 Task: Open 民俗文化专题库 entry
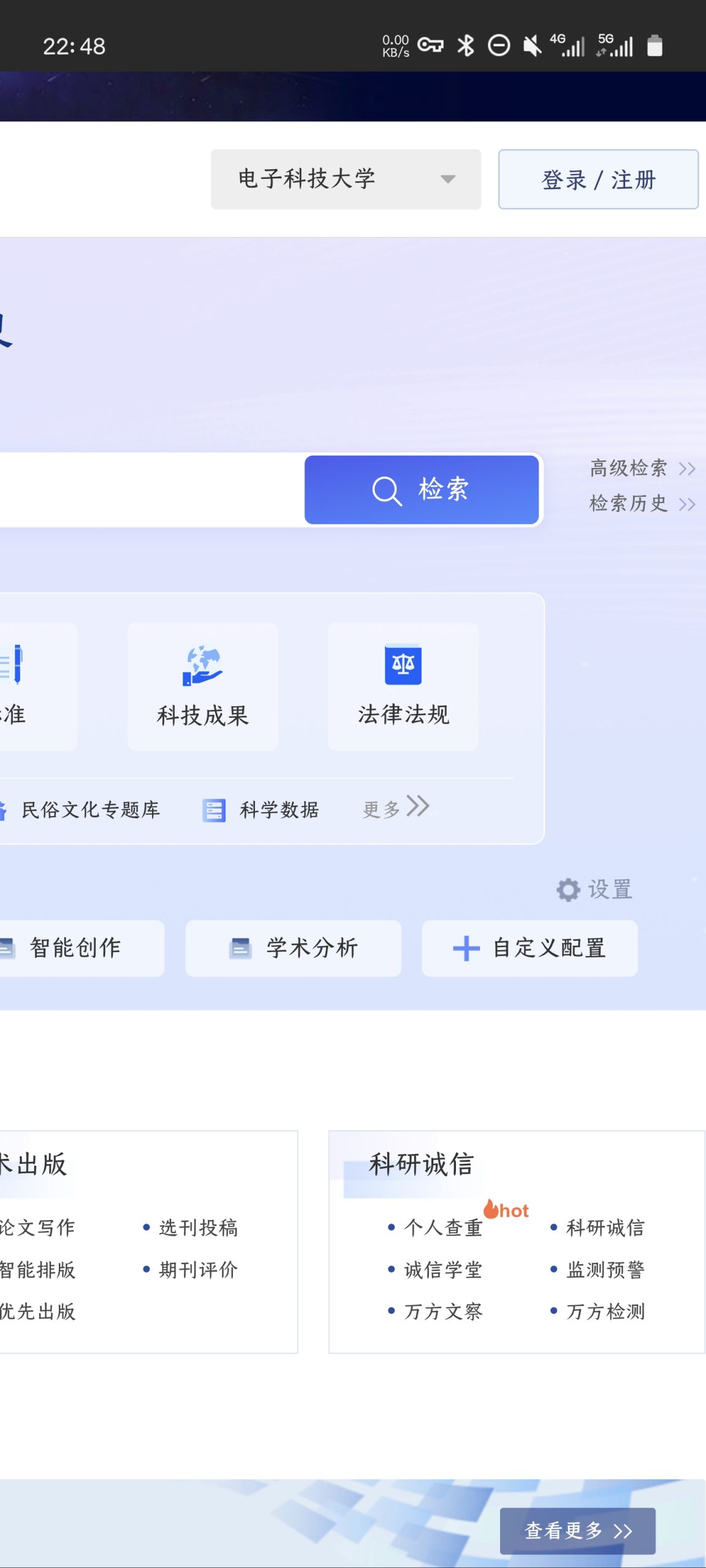tap(89, 810)
